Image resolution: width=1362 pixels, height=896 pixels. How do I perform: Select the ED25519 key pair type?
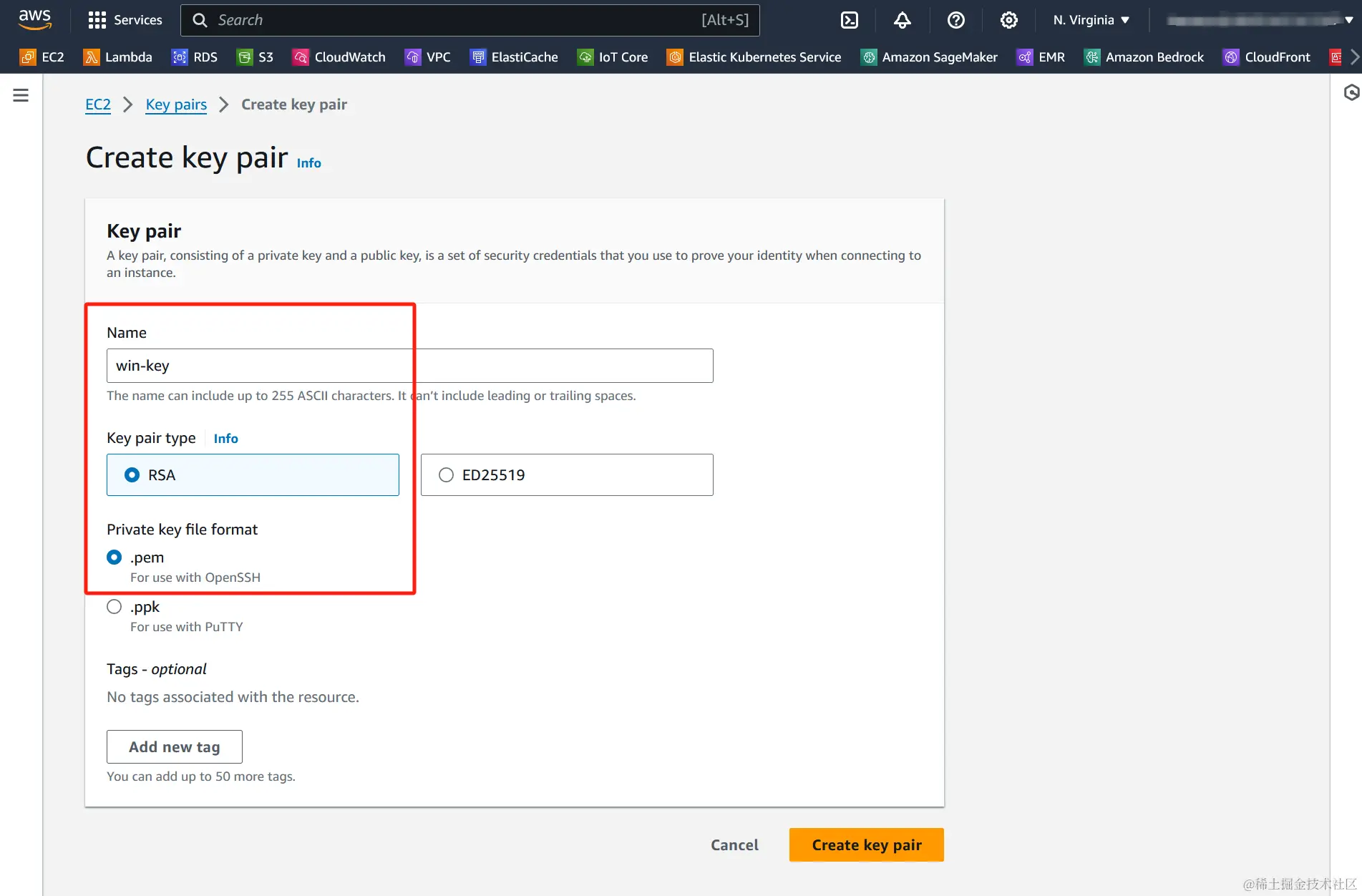click(x=567, y=474)
